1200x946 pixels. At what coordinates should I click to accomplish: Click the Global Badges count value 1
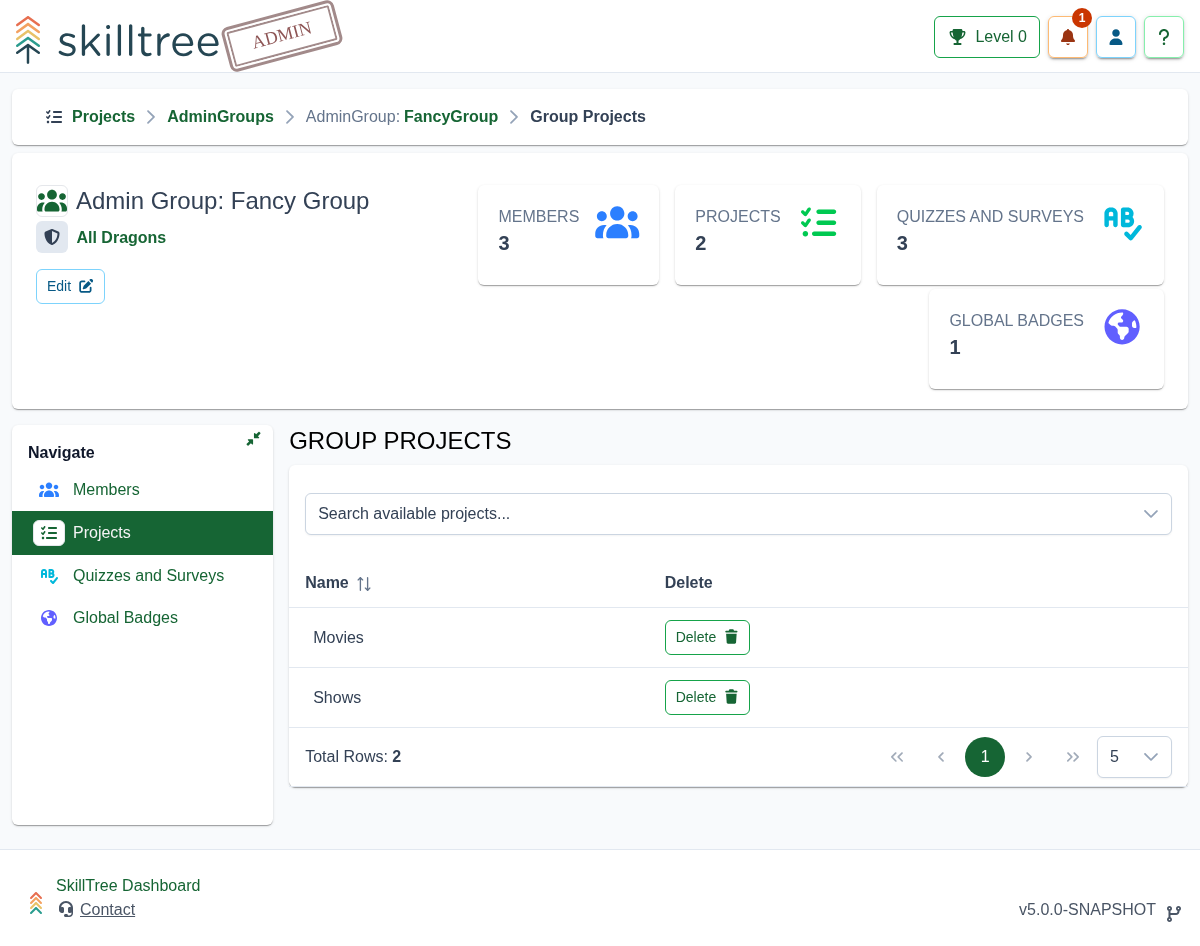coord(955,347)
